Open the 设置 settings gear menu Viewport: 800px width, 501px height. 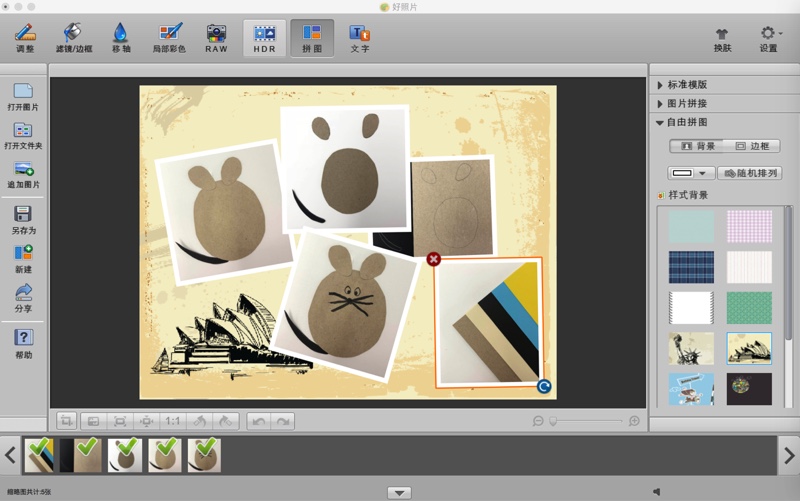coord(769,39)
